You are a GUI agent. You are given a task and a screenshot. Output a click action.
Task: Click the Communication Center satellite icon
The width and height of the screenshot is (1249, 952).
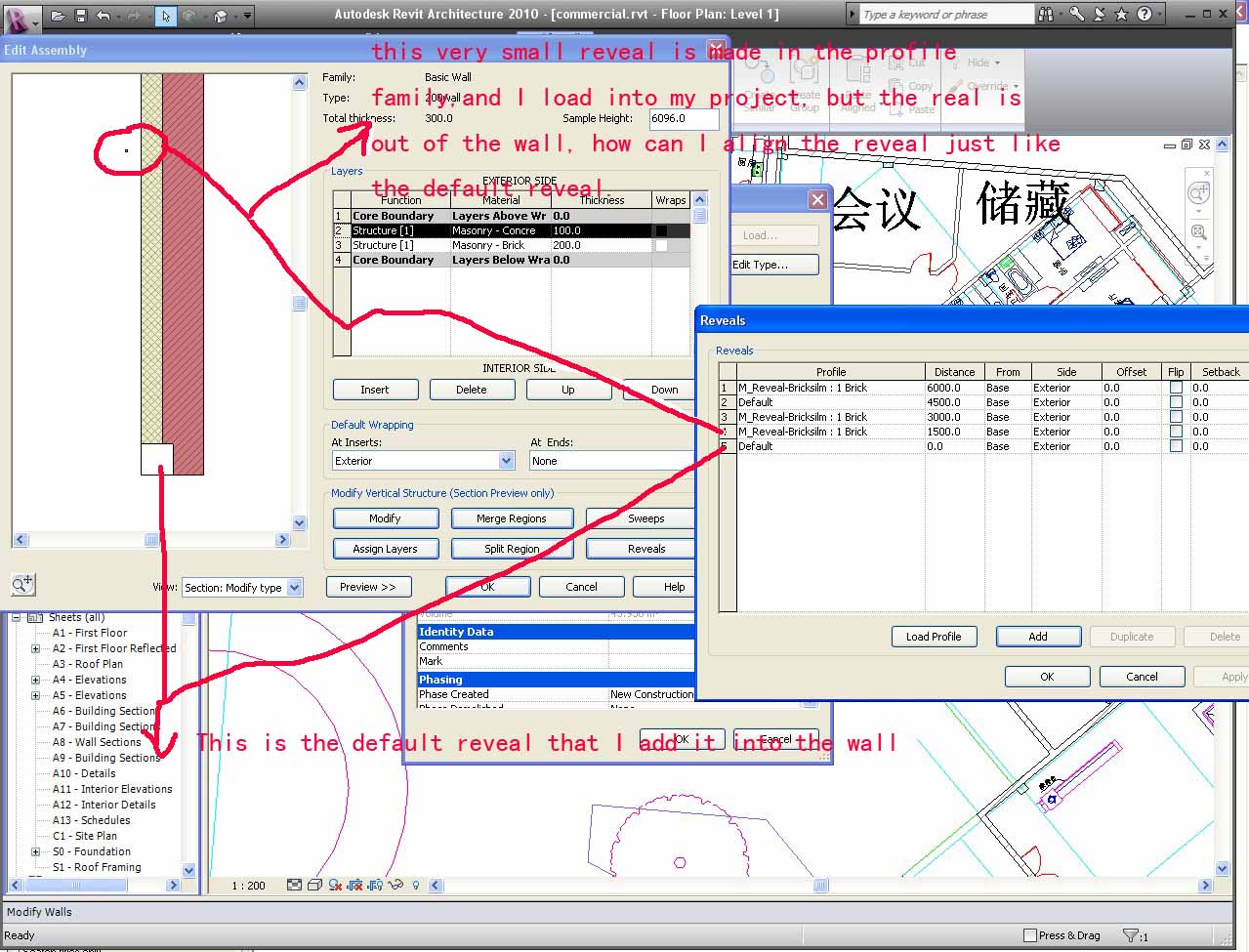pyautogui.click(x=1100, y=15)
